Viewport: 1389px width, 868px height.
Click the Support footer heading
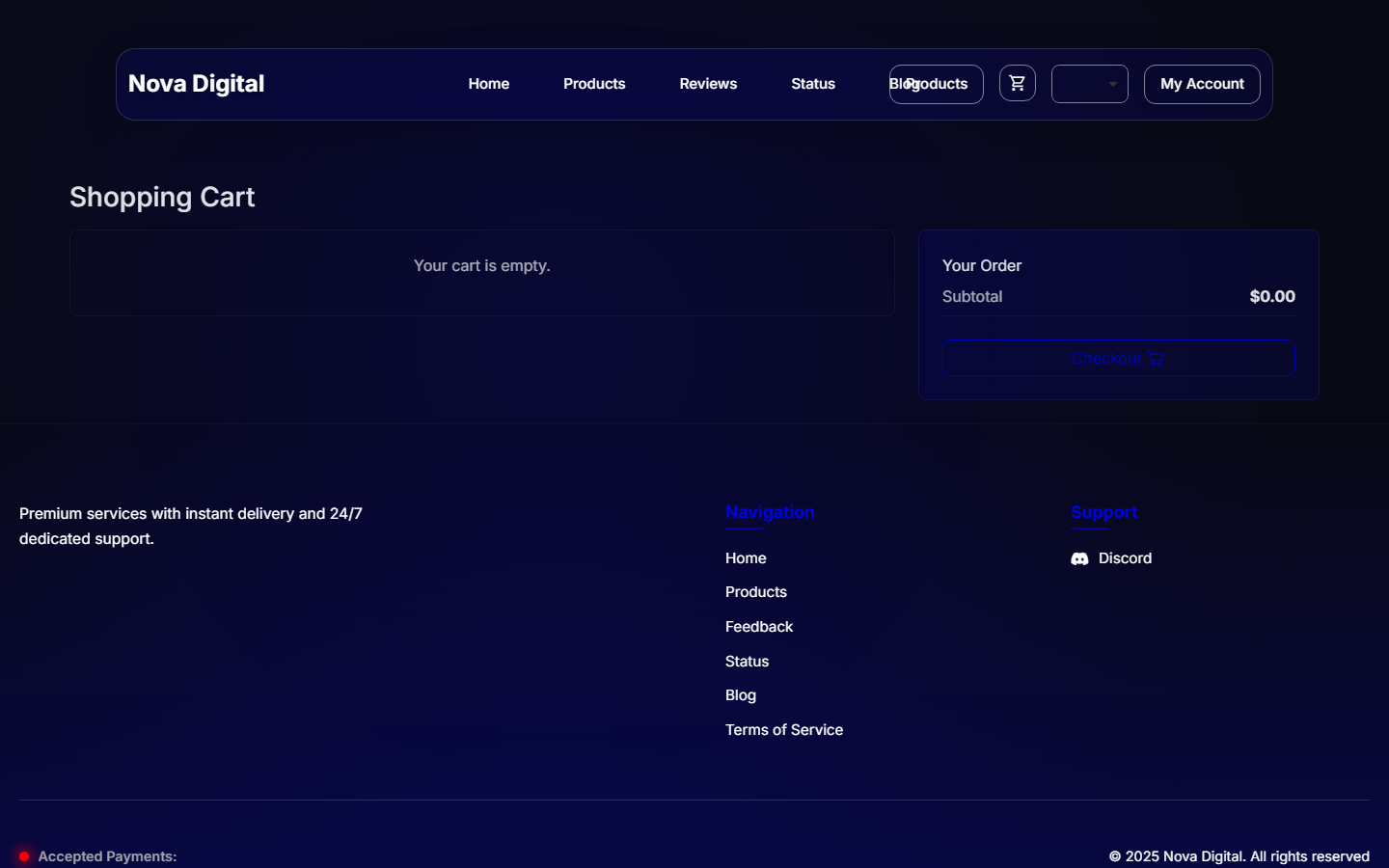point(1104,512)
